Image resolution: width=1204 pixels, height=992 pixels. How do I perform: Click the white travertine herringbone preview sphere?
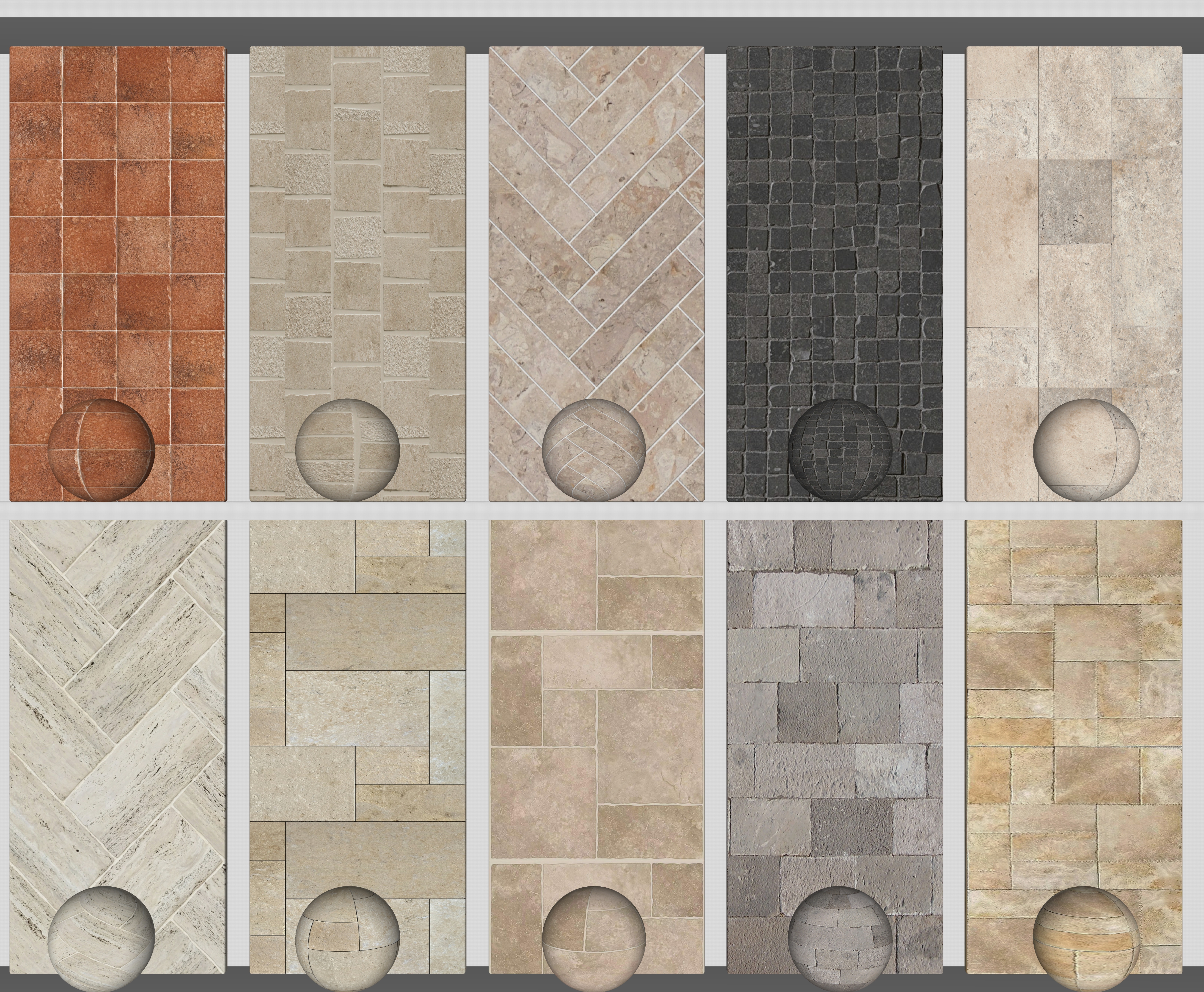[101, 939]
